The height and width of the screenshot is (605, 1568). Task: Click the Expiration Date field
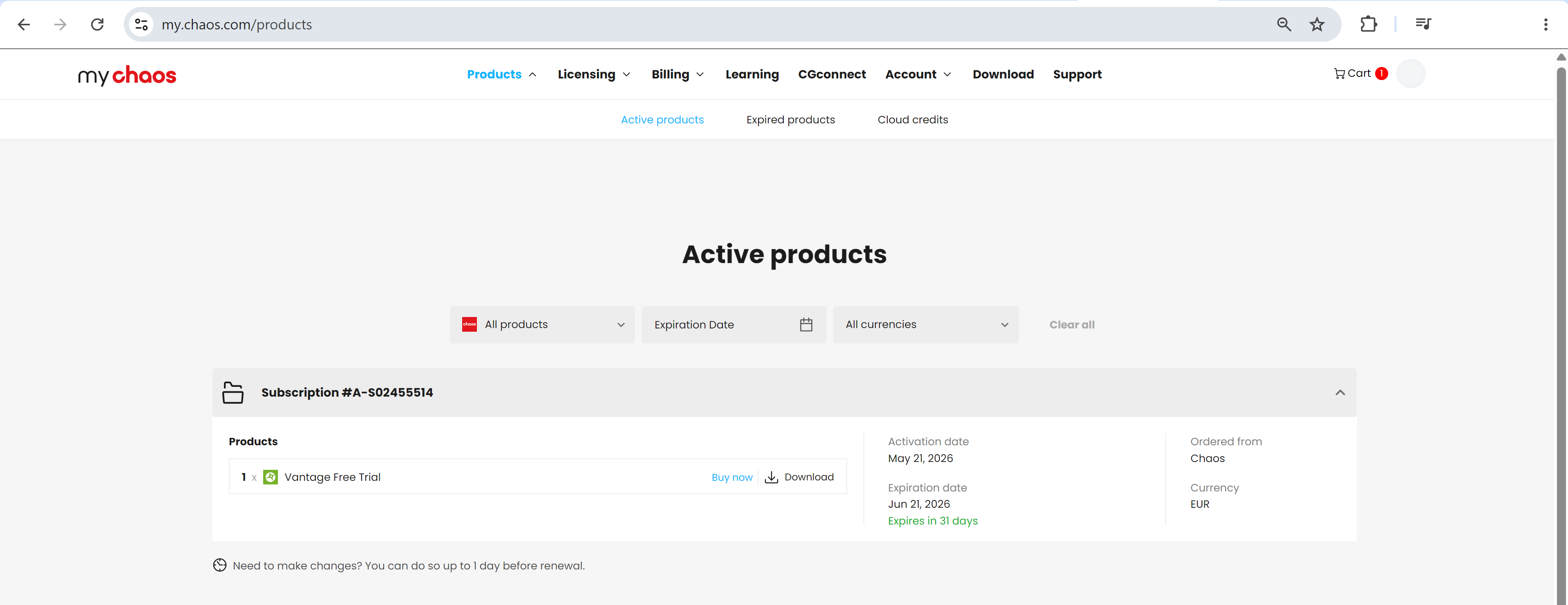(734, 324)
